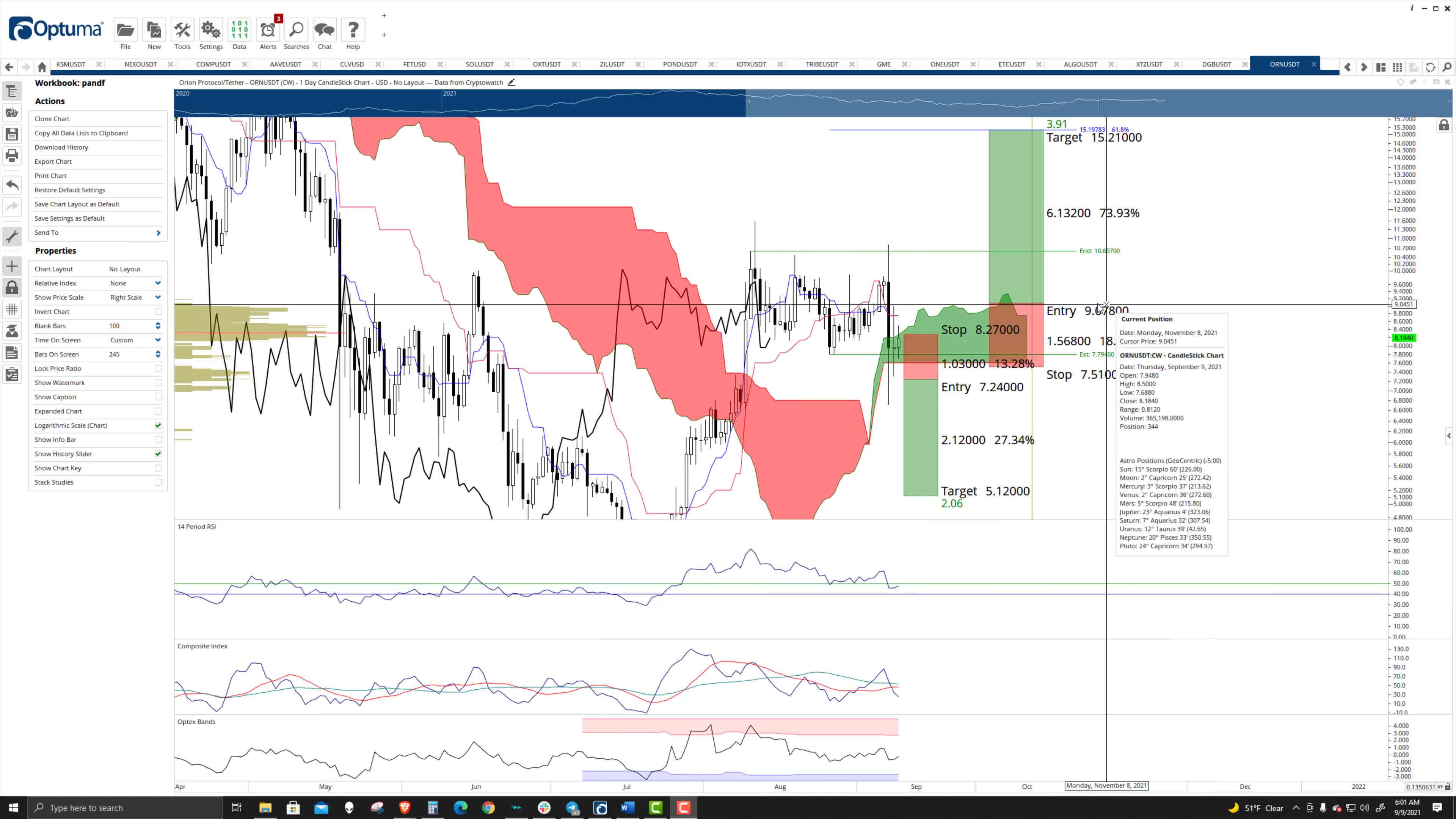Viewport: 1456px width, 819px height.
Task: Enable the Invert Chart checkbox
Action: [158, 311]
